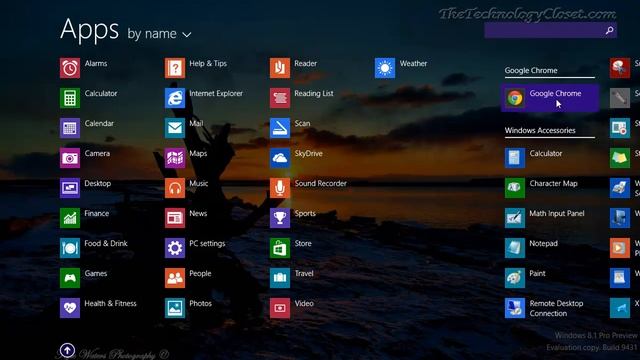The height and width of the screenshot is (360, 640).
Task: Click the Health & Fitness label text
Action: point(110,303)
